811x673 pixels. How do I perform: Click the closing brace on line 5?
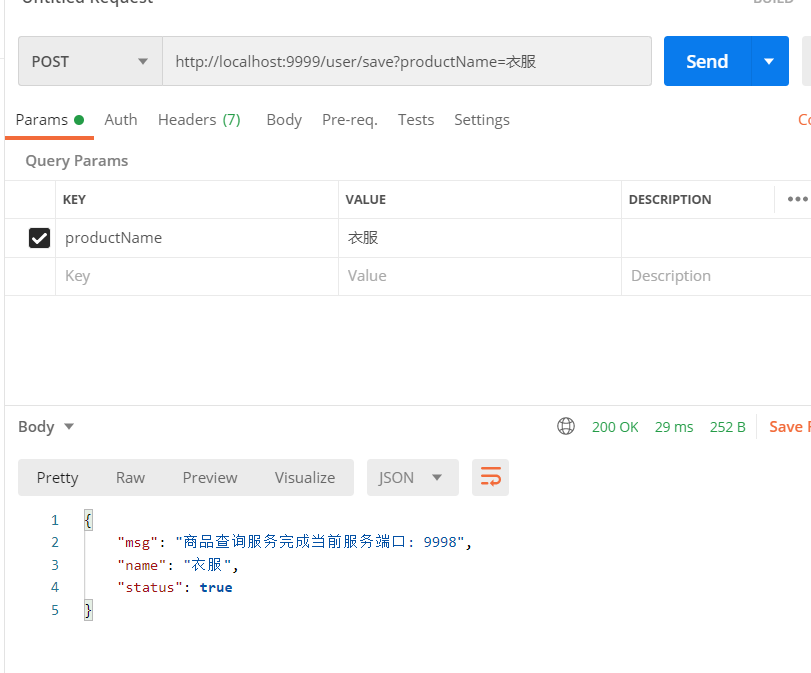tap(88, 610)
